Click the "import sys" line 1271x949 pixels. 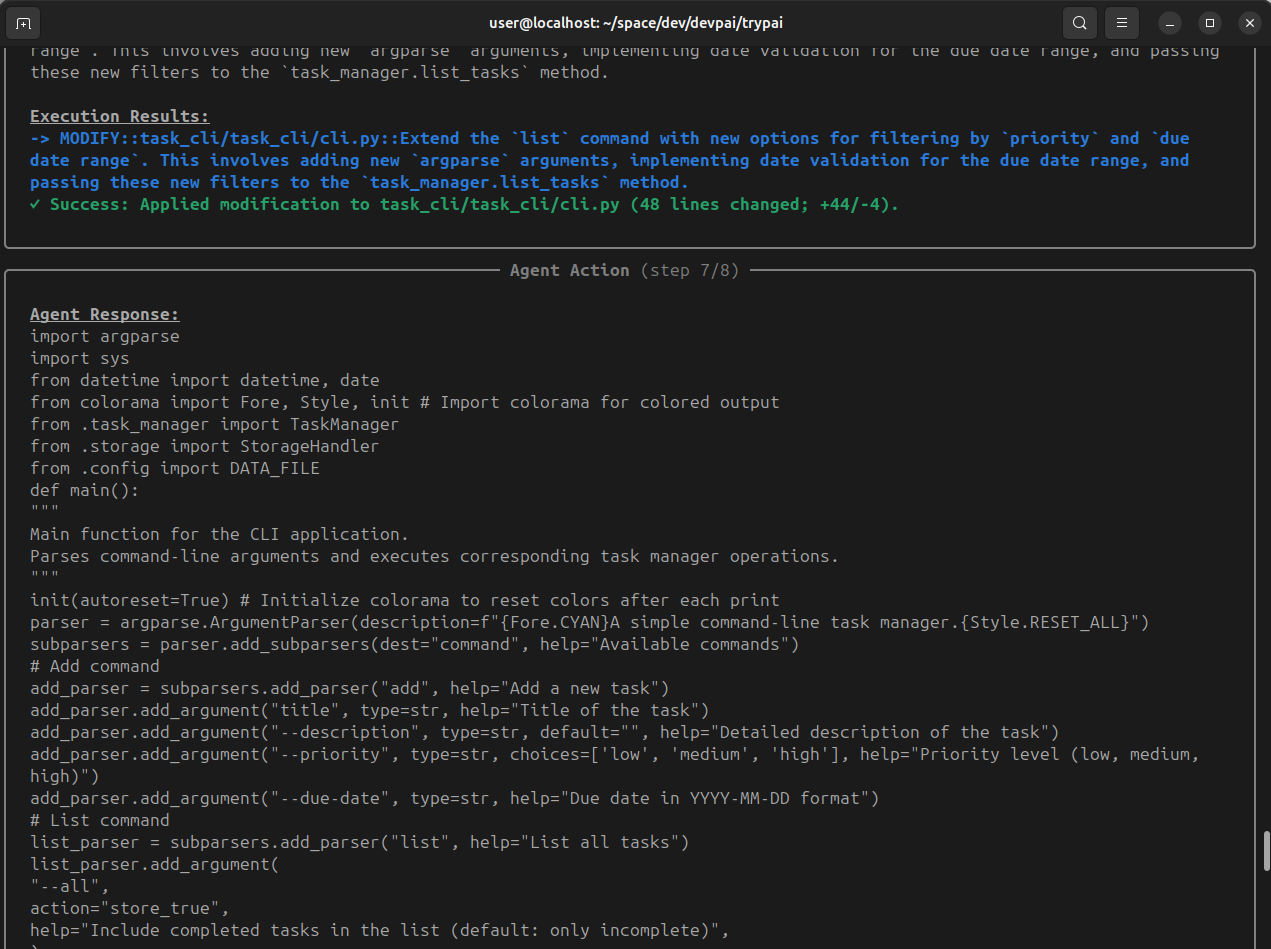point(79,358)
